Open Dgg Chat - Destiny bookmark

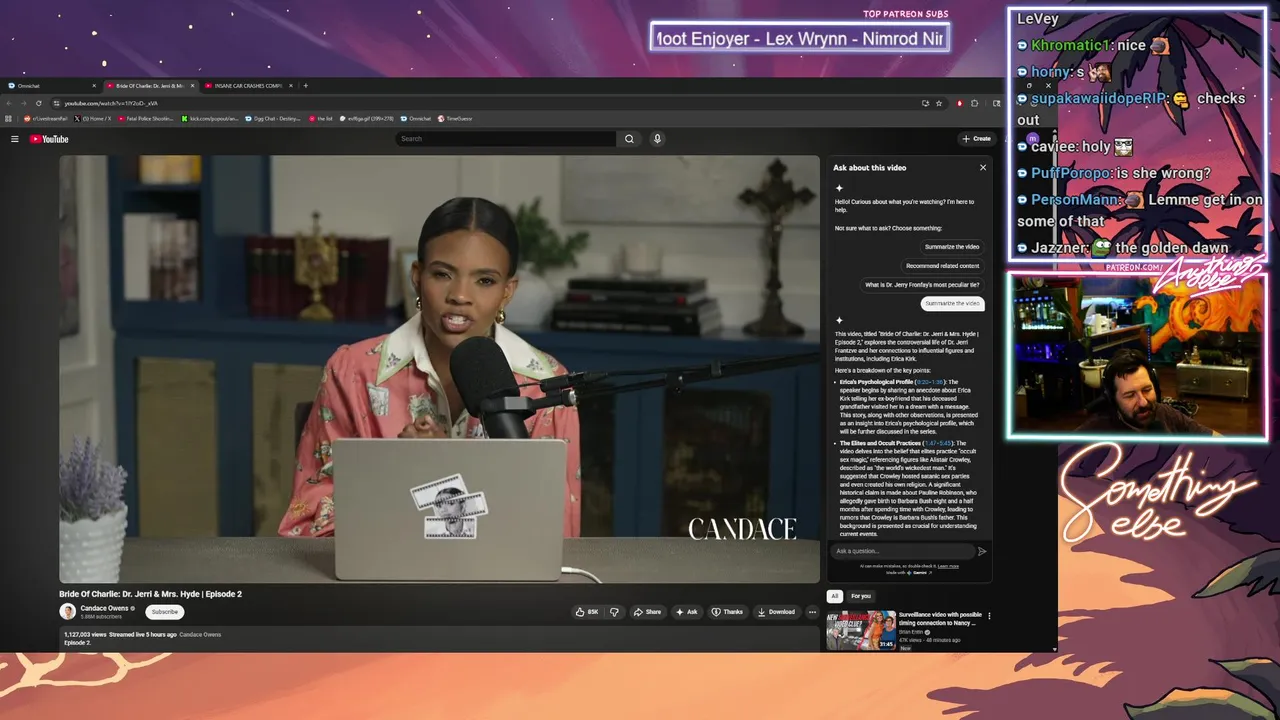click(273, 118)
